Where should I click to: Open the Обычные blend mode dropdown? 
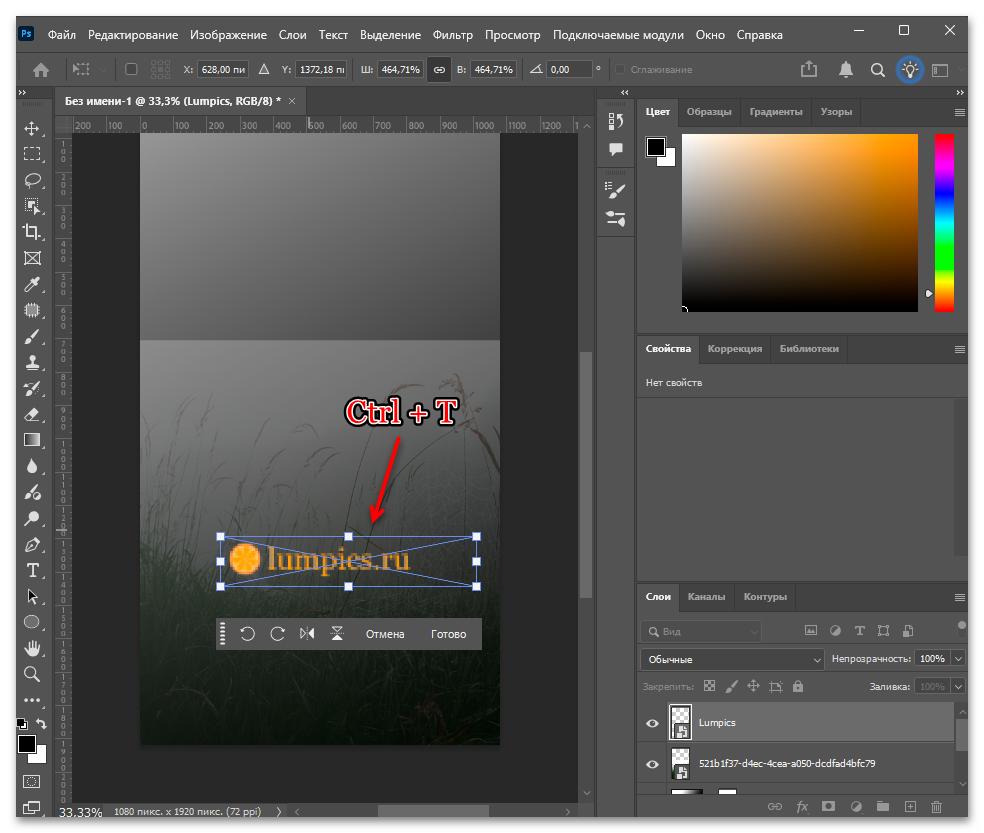[x=732, y=659]
